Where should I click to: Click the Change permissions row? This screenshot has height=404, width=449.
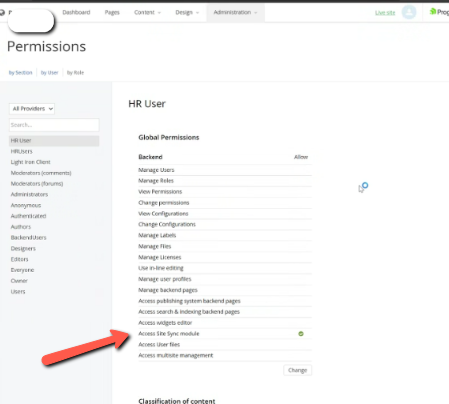(225, 203)
